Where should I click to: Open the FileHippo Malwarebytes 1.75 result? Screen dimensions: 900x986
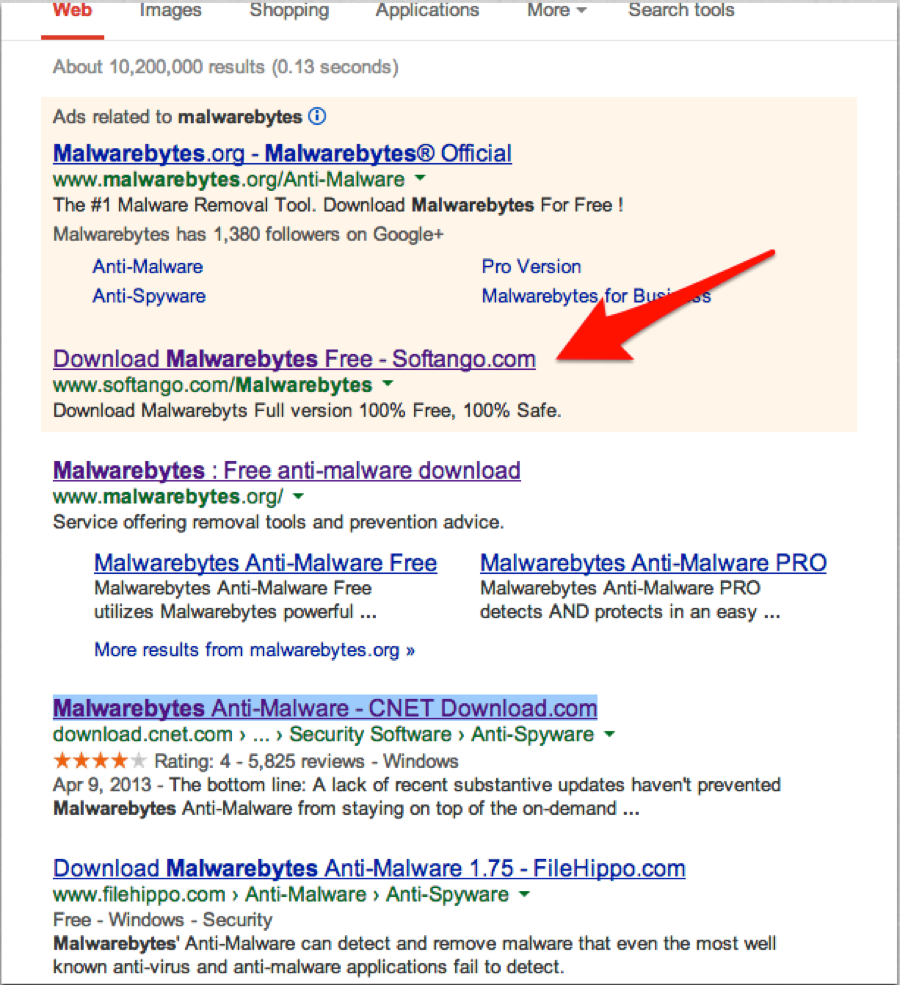pyautogui.click(x=369, y=868)
